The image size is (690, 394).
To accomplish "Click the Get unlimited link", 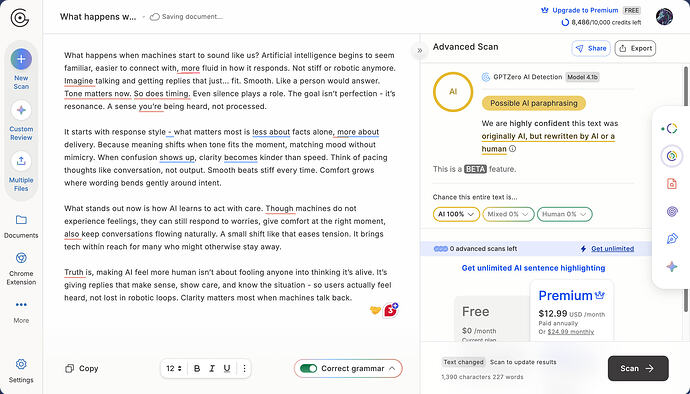I will [x=613, y=249].
